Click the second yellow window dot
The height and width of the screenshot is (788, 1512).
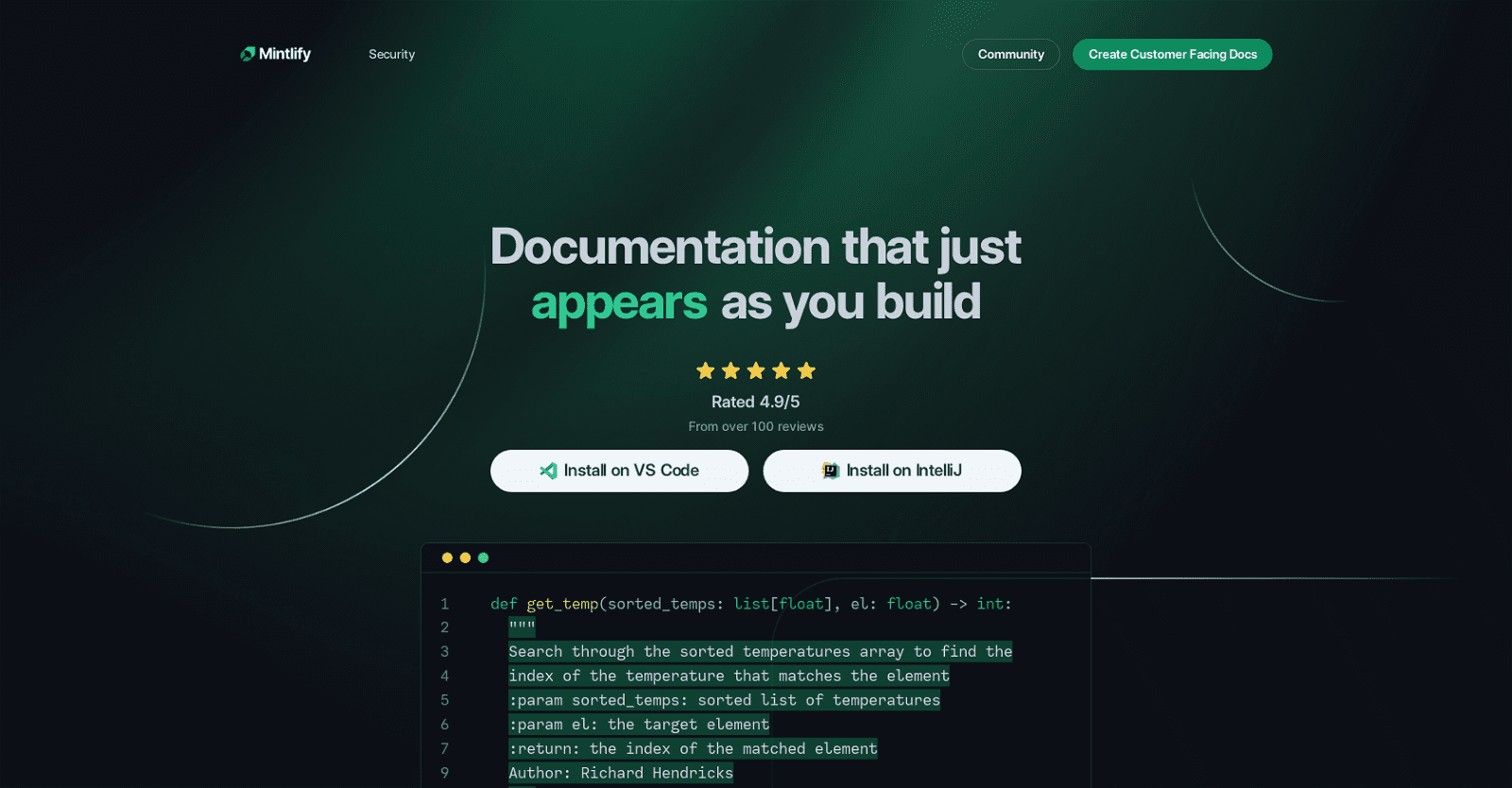(x=465, y=557)
